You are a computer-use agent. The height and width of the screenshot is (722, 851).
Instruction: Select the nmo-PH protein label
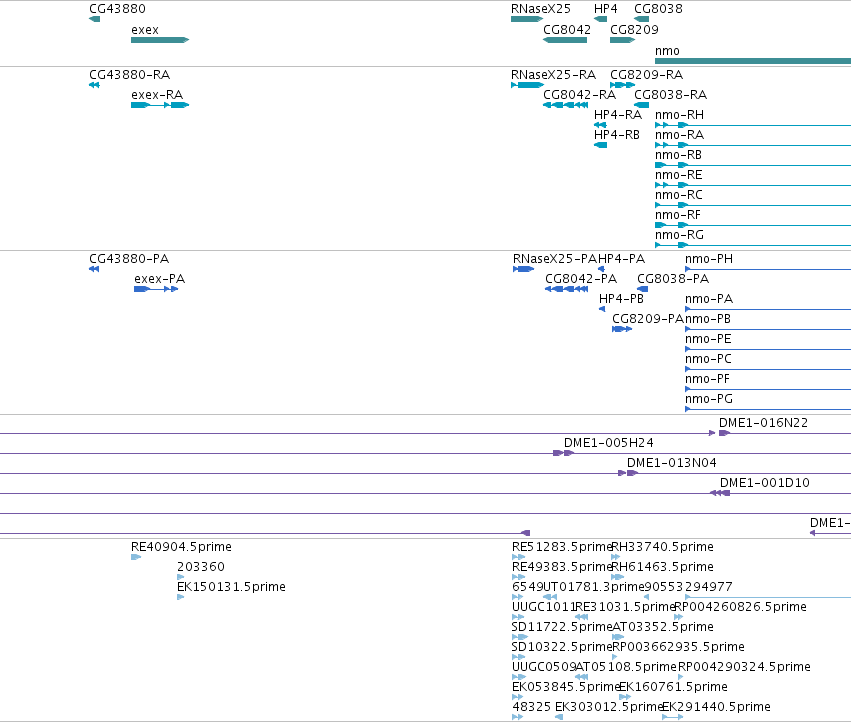tap(709, 259)
